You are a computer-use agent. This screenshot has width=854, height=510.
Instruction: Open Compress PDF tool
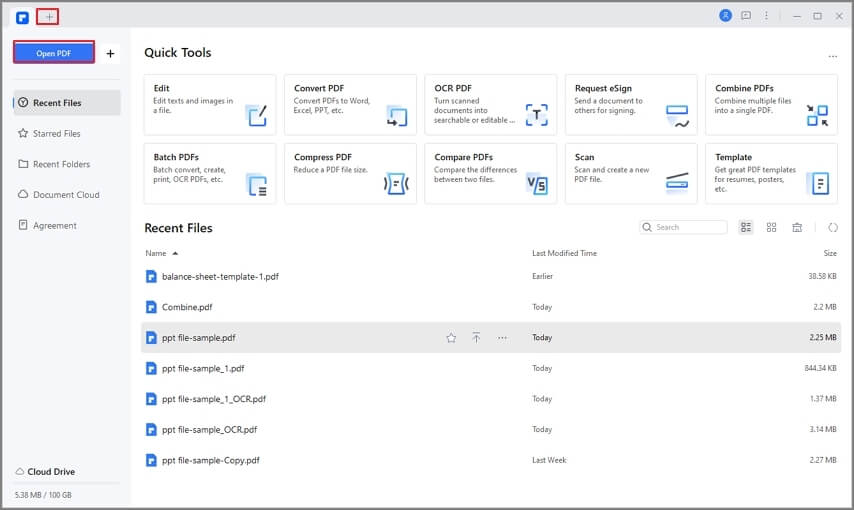(350, 173)
